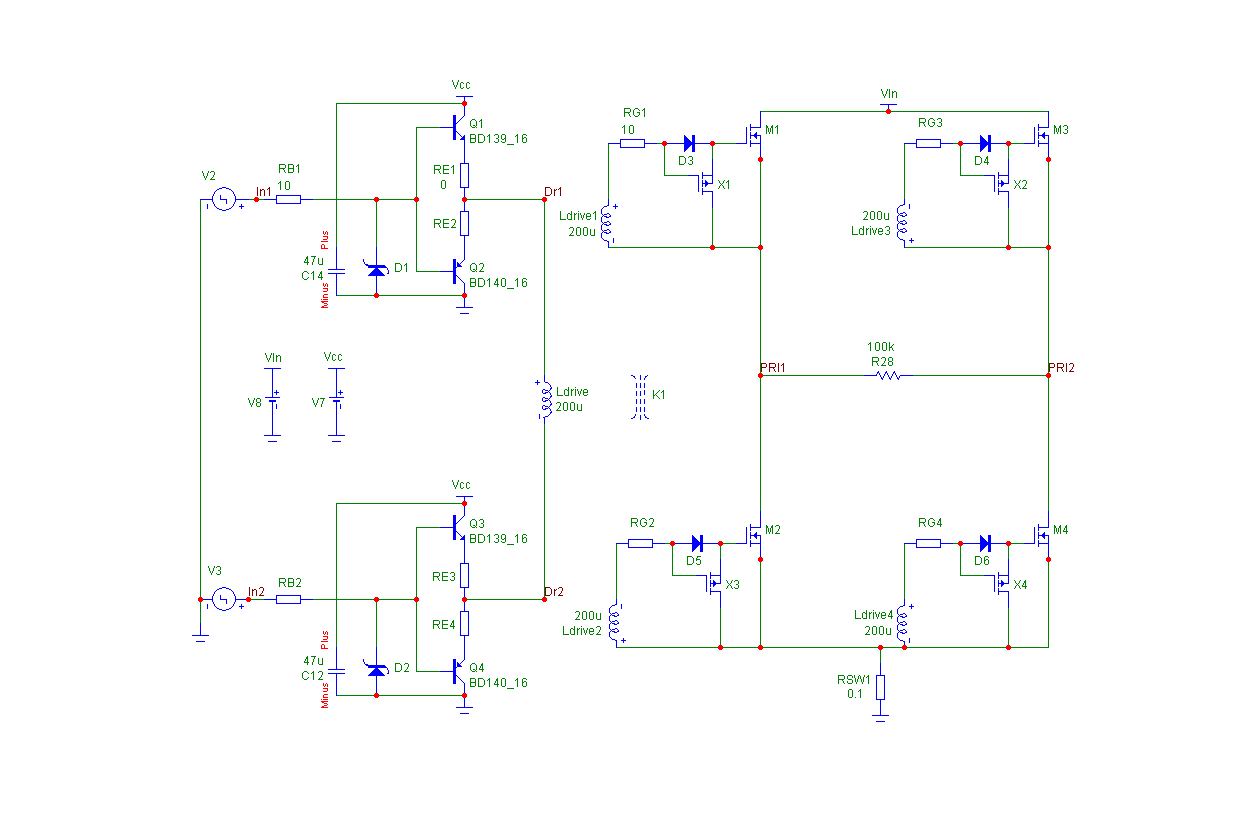Image resolution: width=1251 pixels, height=813 pixels.
Task: Select the X3 MOSFET subcircuit
Action: pyautogui.click(x=712, y=584)
